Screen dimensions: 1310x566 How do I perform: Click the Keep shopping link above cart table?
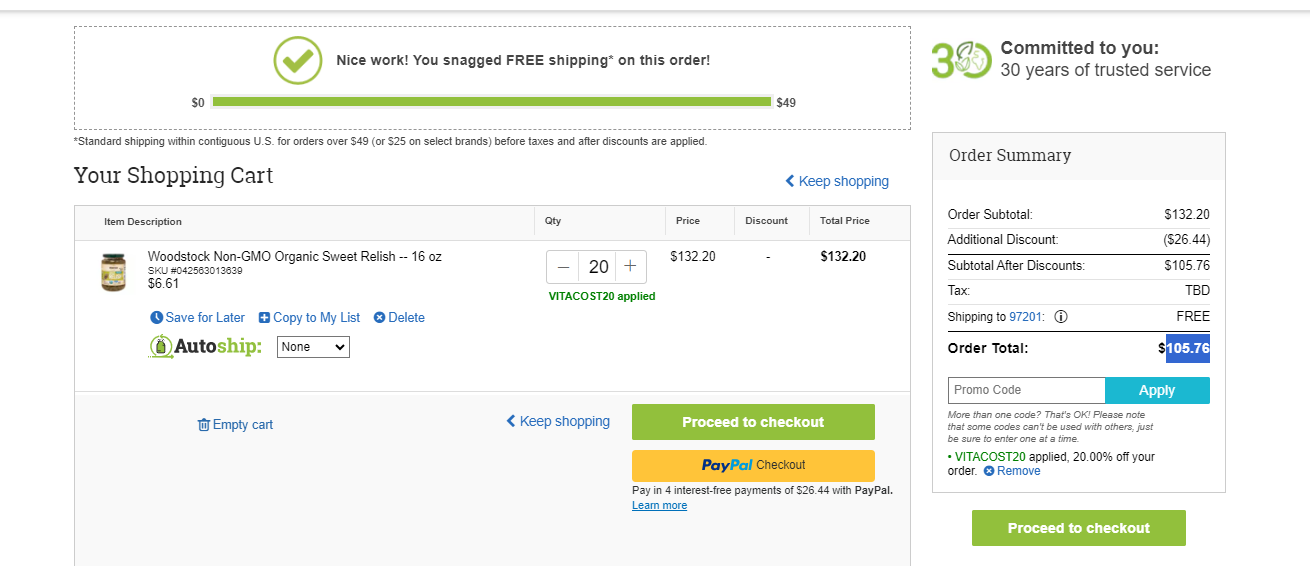pos(837,181)
